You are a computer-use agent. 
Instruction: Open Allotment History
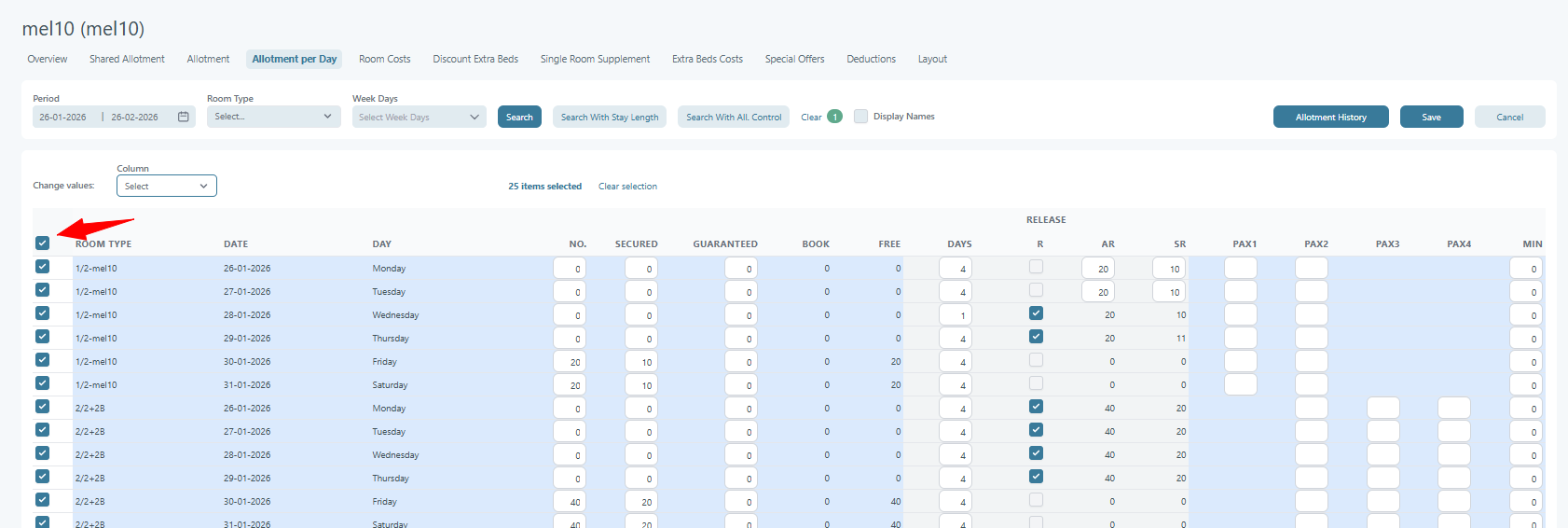coord(1330,117)
